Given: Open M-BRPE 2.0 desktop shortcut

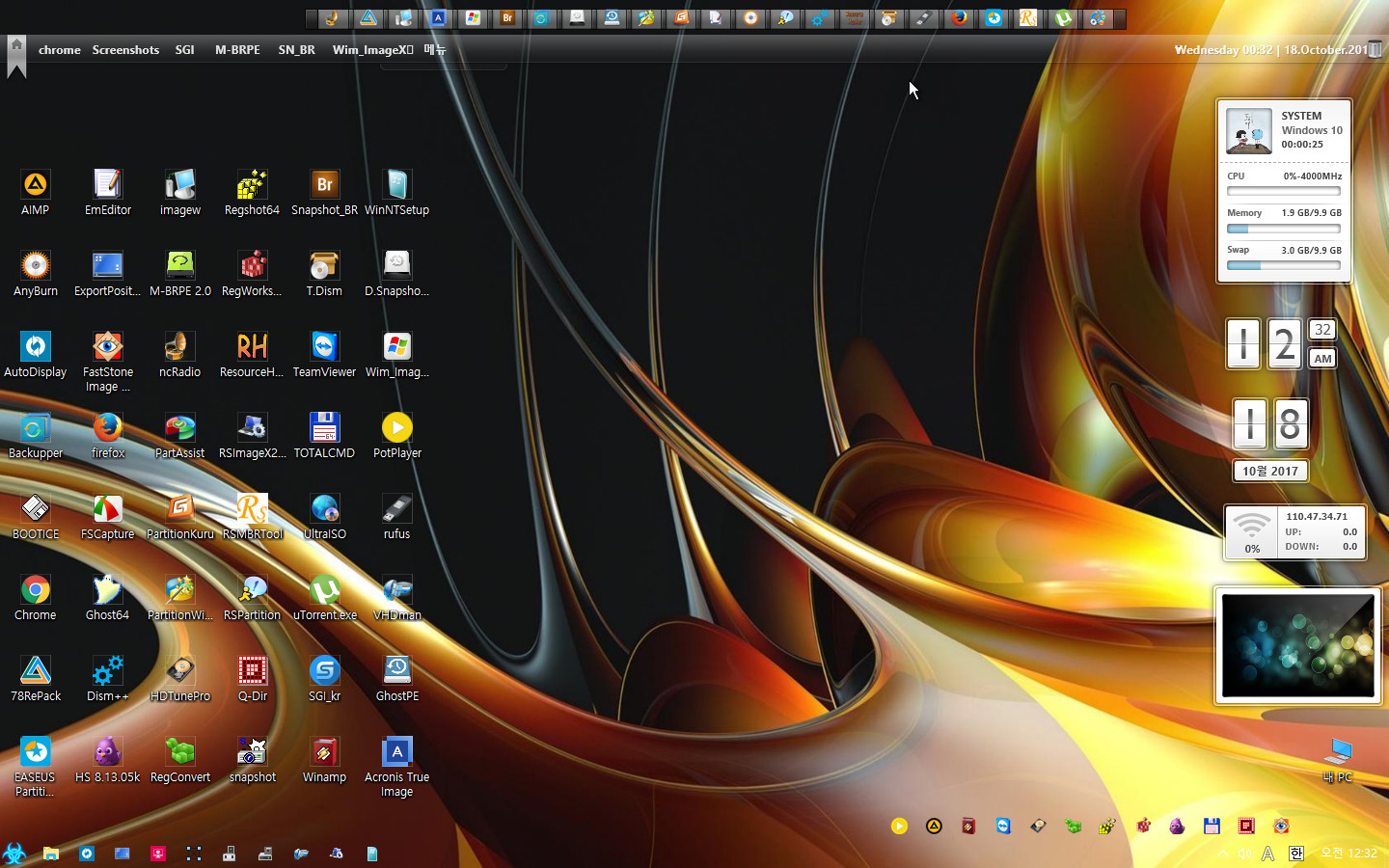Looking at the screenshot, I should (x=180, y=272).
